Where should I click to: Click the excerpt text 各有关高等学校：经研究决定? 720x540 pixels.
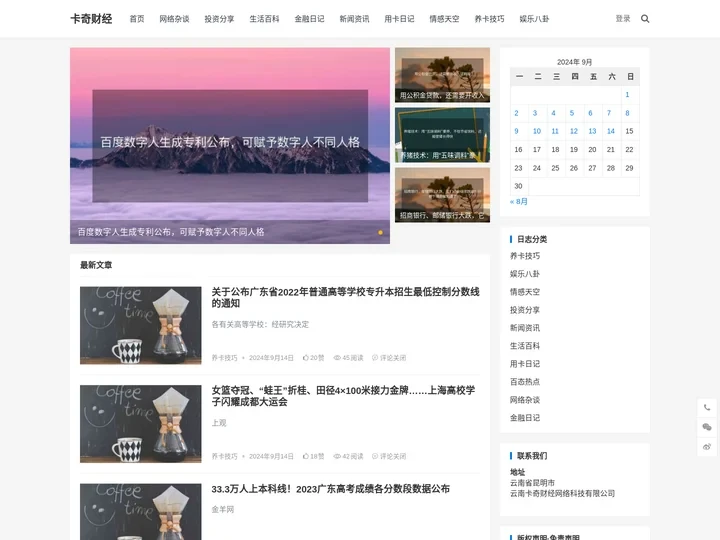260,325
